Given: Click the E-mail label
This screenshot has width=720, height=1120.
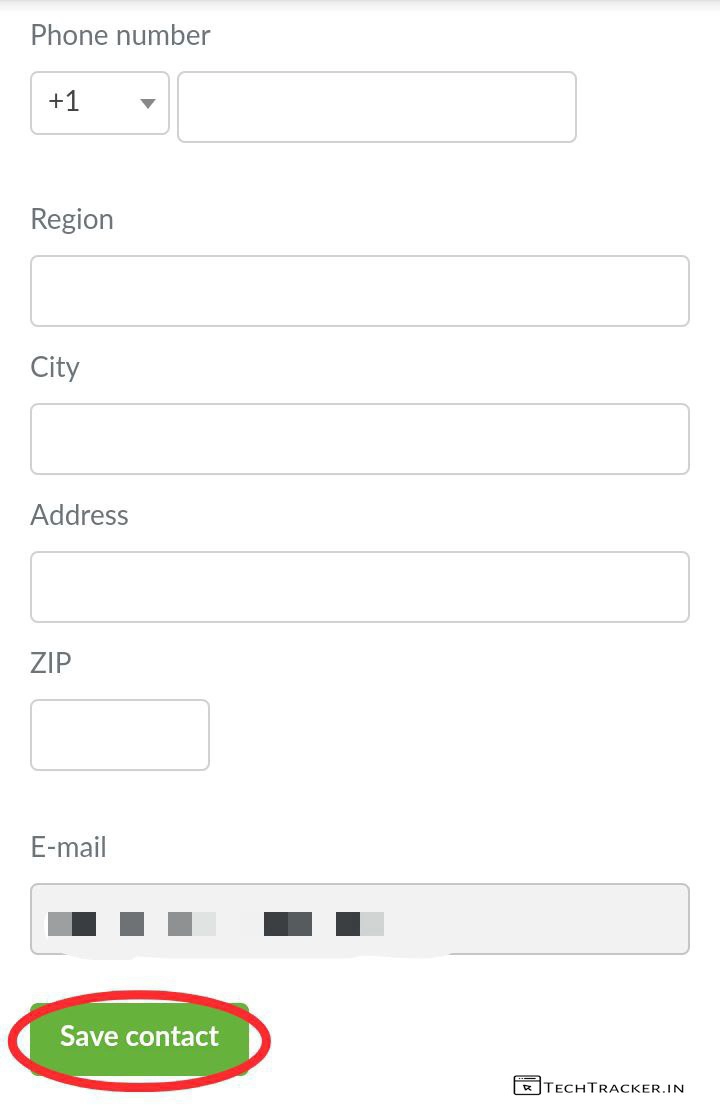Looking at the screenshot, I should 68,847.
